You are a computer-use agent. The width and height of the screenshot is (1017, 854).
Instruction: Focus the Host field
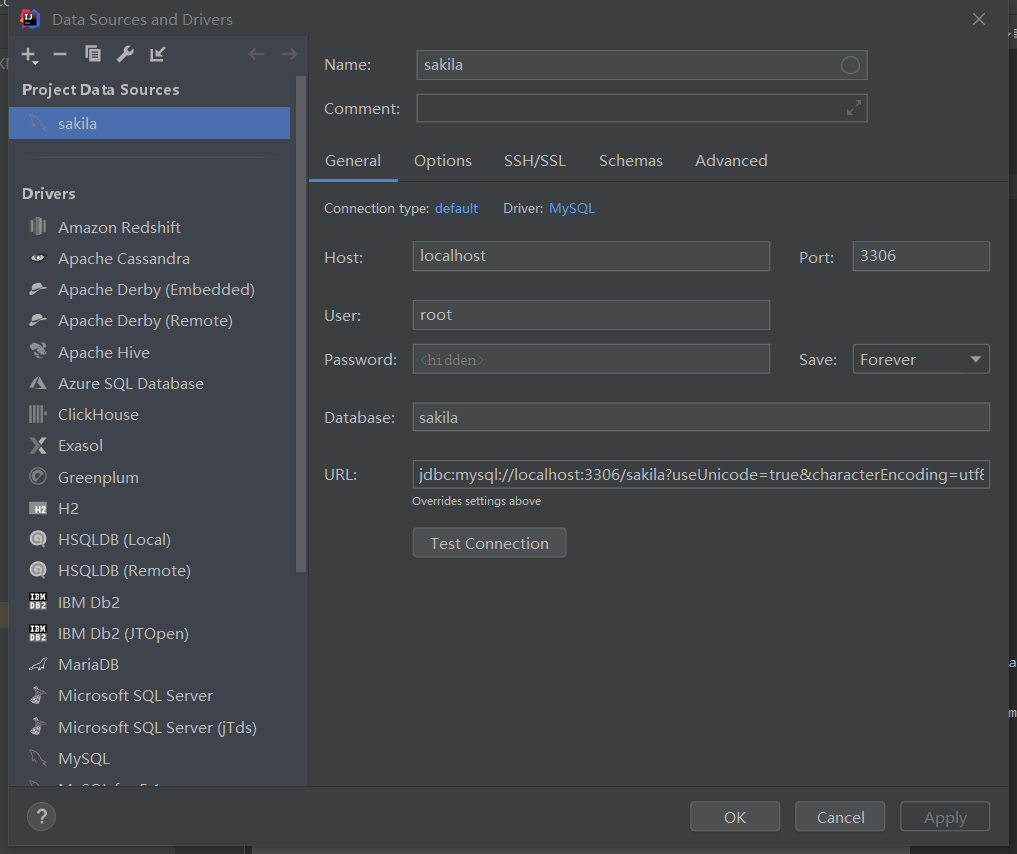point(591,256)
